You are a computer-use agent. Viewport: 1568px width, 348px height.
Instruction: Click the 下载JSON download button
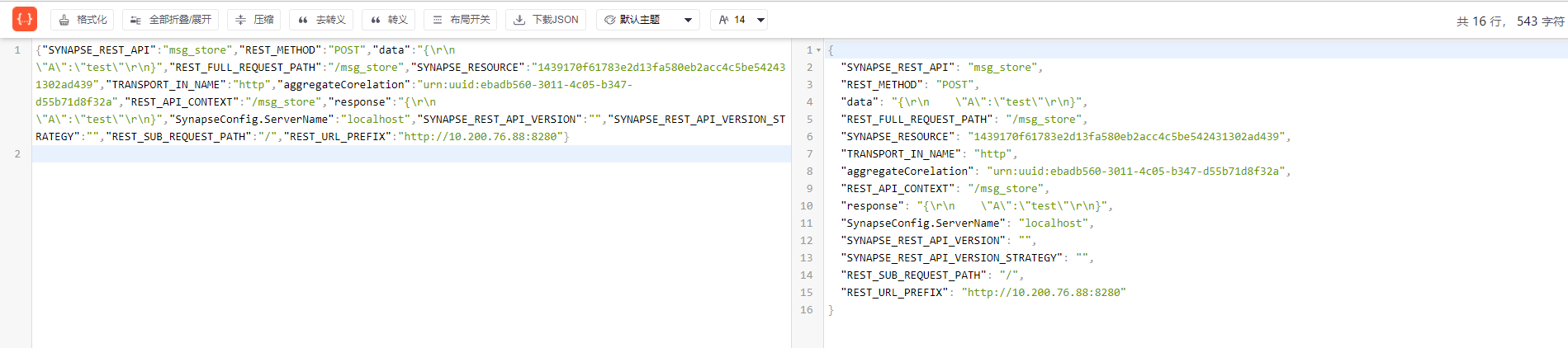point(546,20)
